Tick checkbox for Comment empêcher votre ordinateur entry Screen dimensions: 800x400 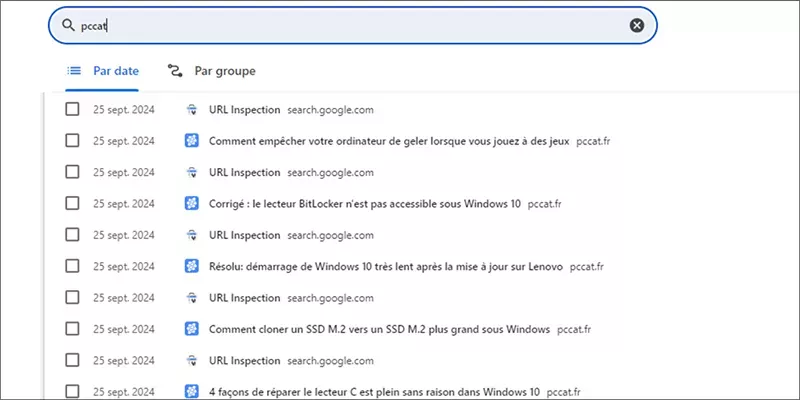click(x=72, y=141)
